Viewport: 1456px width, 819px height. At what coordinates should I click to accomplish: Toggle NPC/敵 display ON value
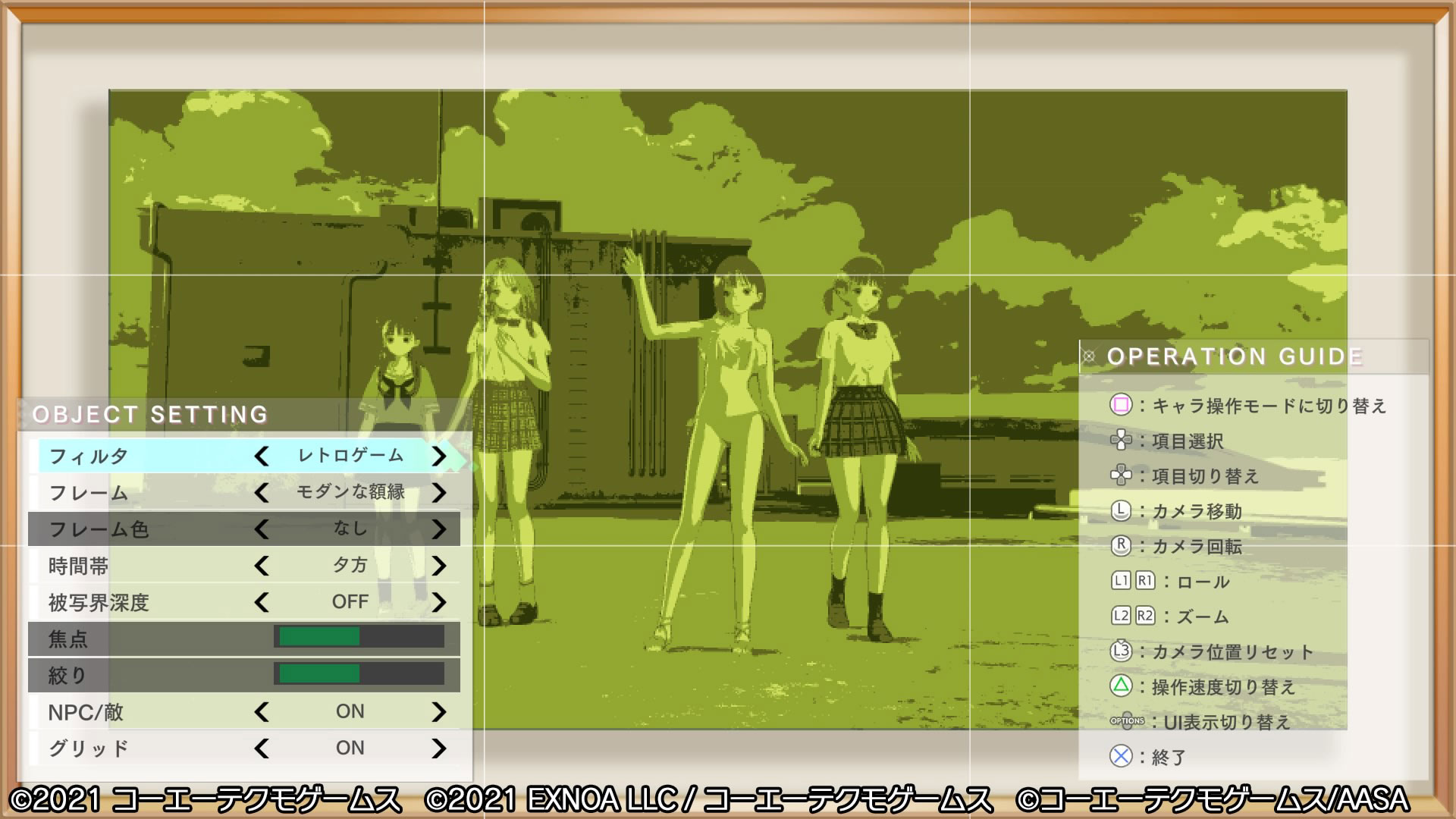(x=350, y=712)
